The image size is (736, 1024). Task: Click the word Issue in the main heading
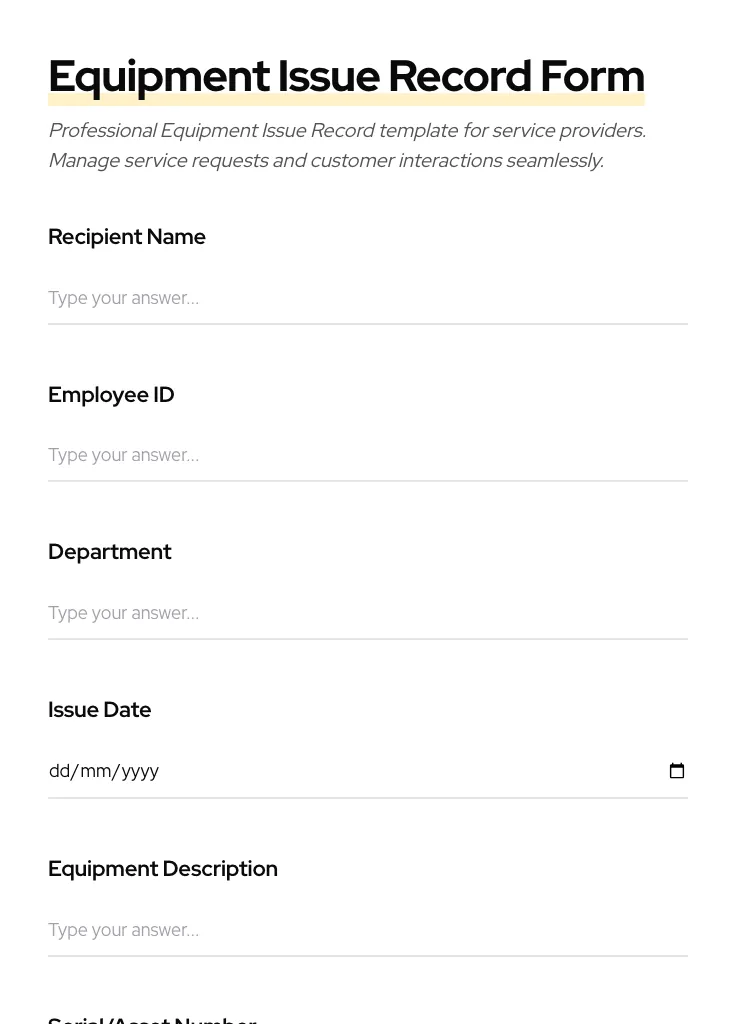pos(328,77)
